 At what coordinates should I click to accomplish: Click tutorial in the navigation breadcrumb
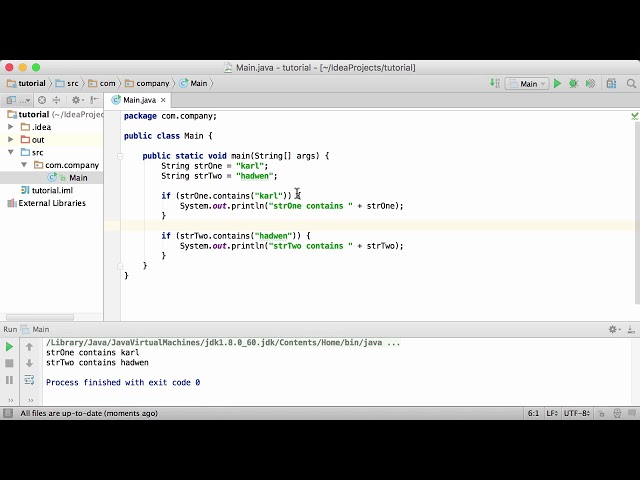click(26, 83)
